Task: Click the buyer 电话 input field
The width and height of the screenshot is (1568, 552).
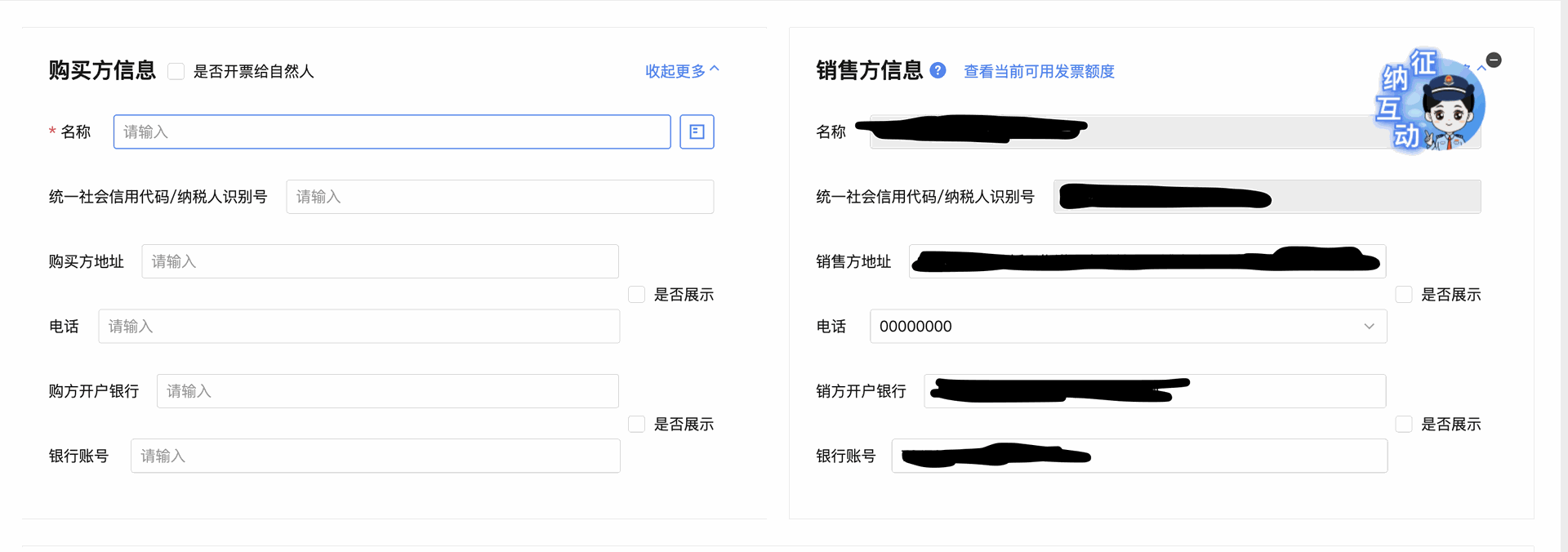Action: point(359,326)
